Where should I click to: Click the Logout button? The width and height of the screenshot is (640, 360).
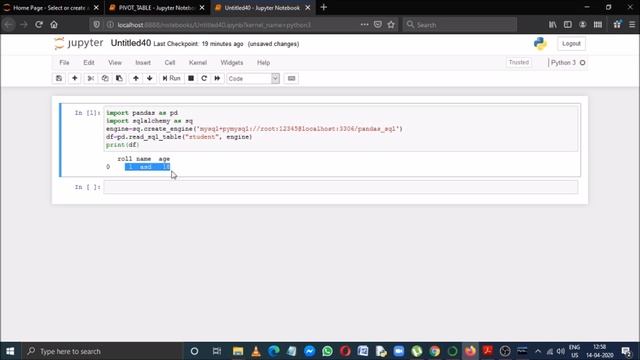coord(571,44)
